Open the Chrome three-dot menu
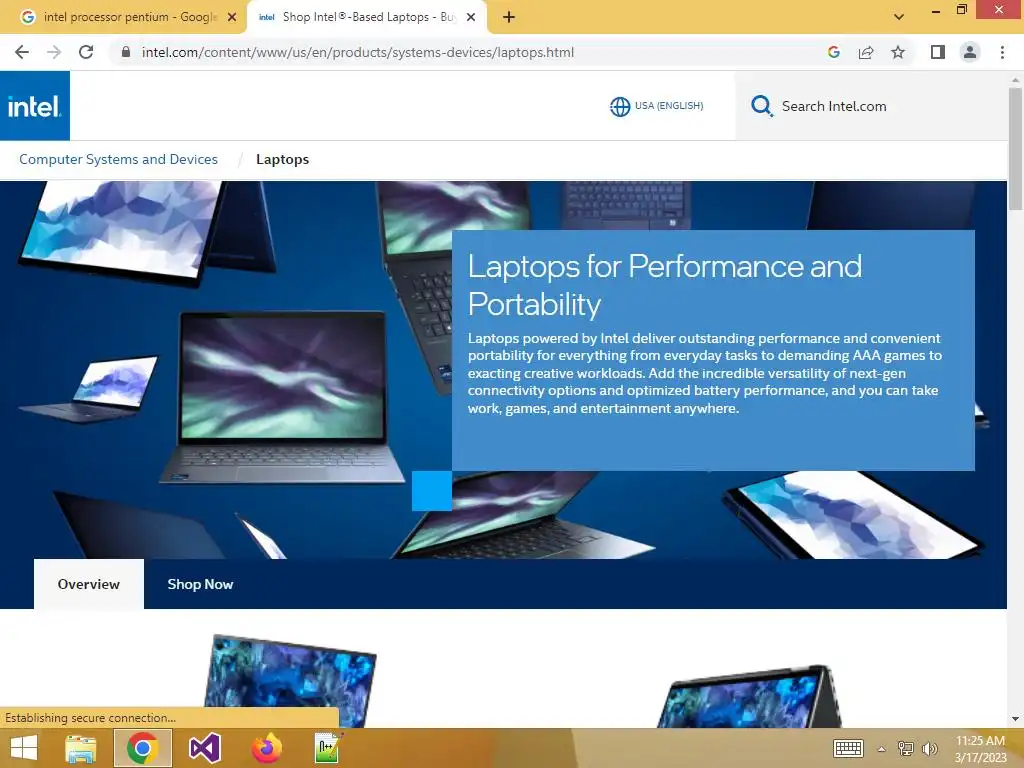The image size is (1024, 768). [x=1002, y=52]
